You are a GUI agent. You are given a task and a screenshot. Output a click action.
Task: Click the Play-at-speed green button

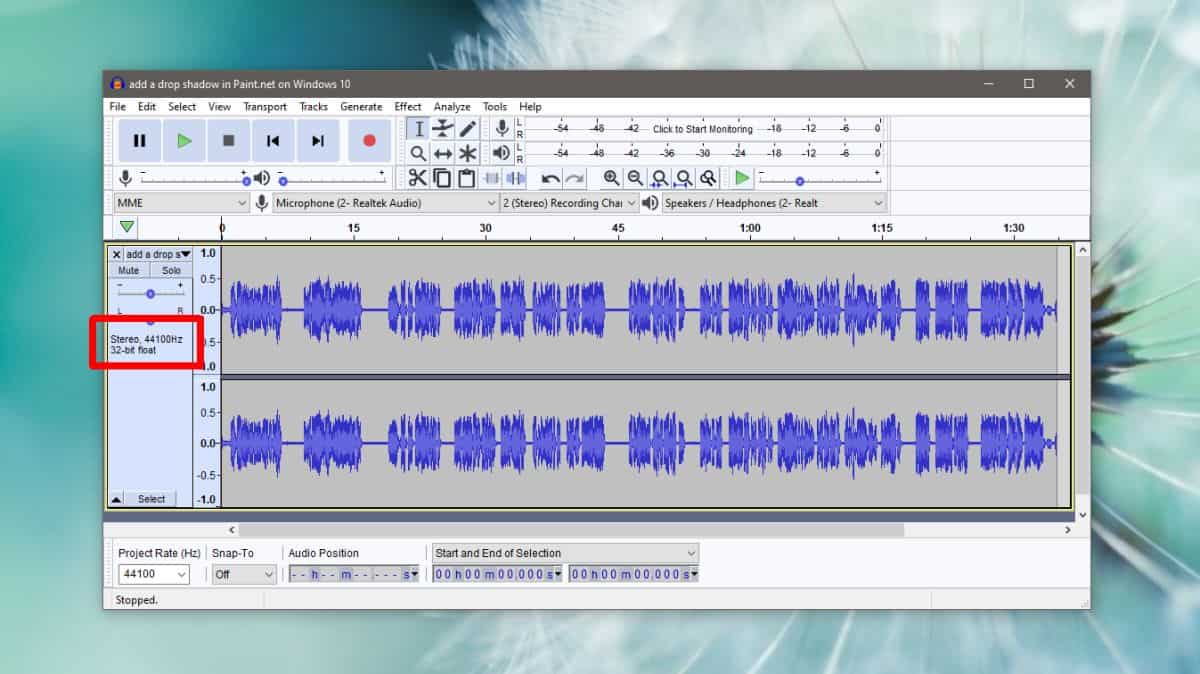(x=741, y=178)
